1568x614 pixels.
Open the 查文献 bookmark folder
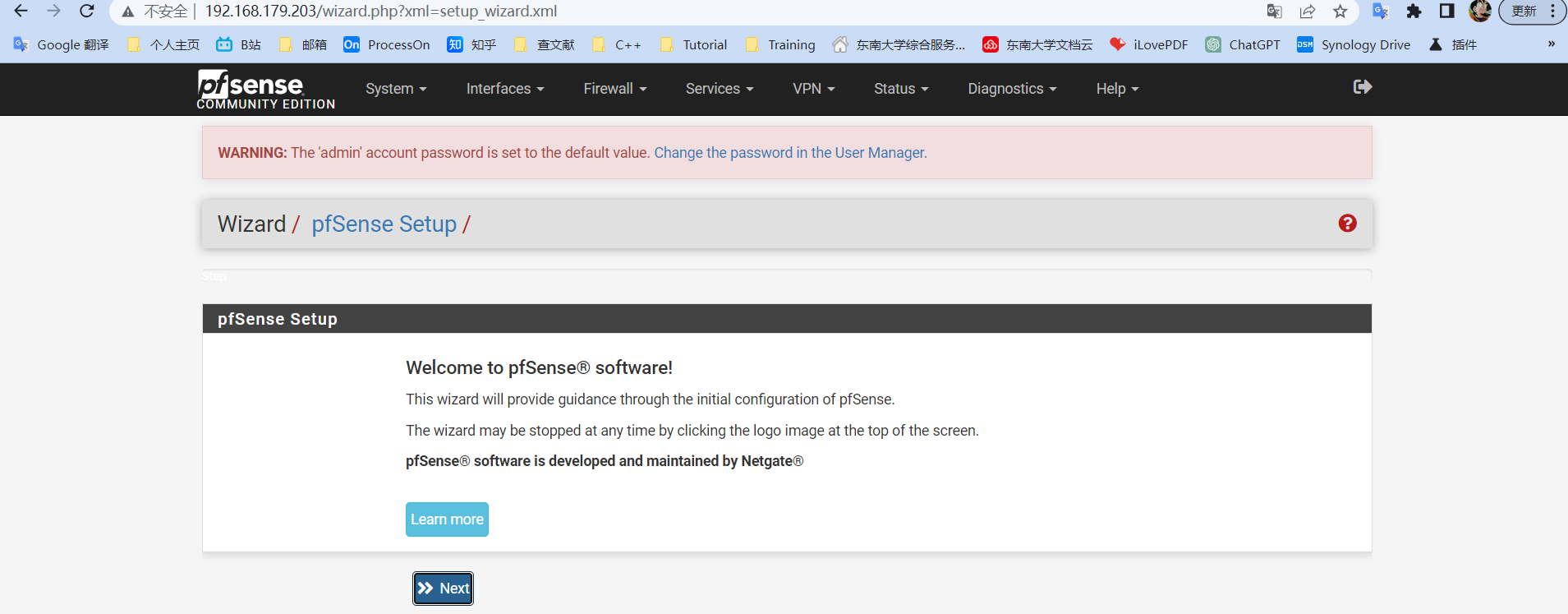pyautogui.click(x=545, y=44)
